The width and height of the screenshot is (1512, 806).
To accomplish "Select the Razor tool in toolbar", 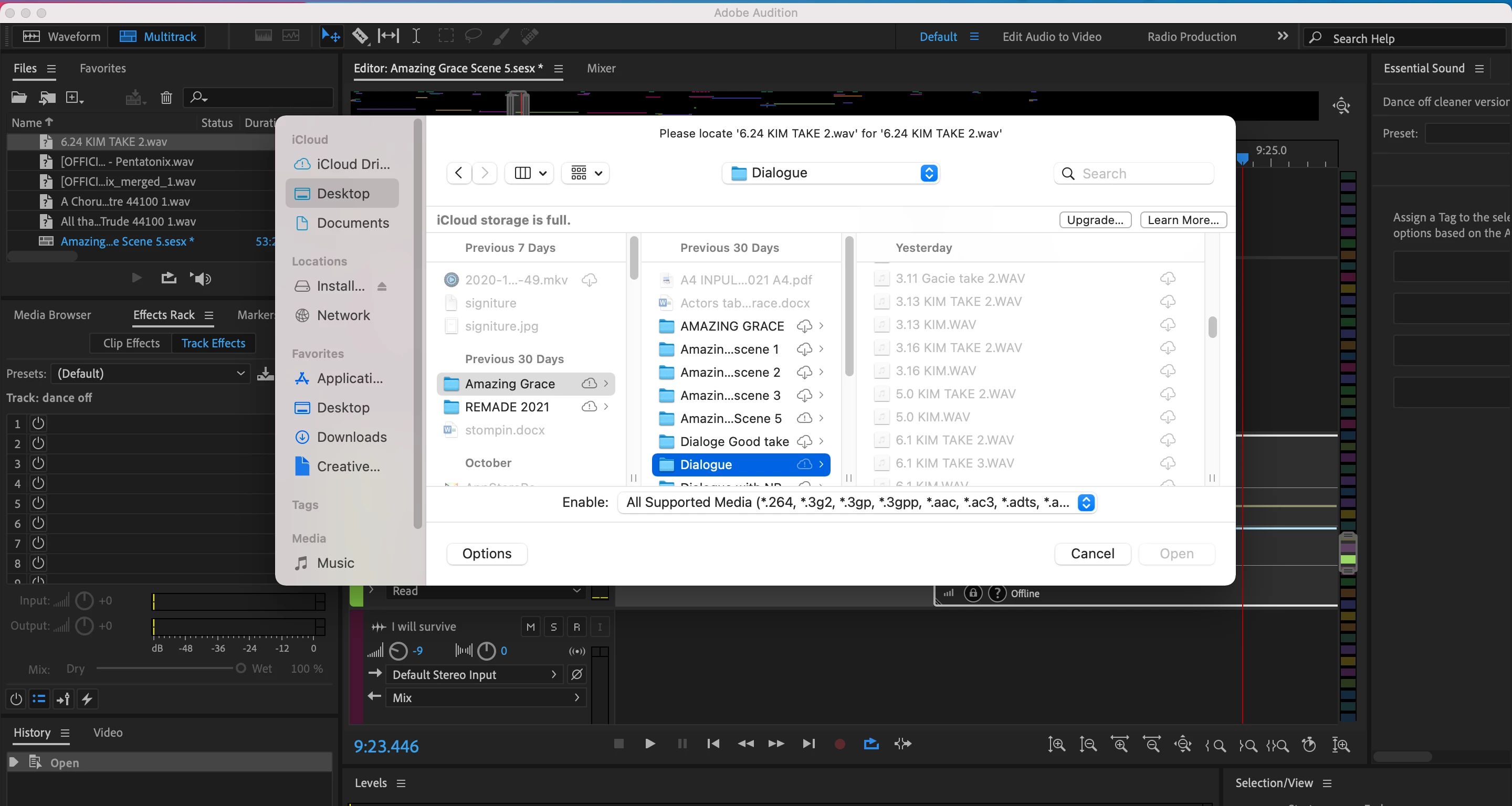I will 360,36.
